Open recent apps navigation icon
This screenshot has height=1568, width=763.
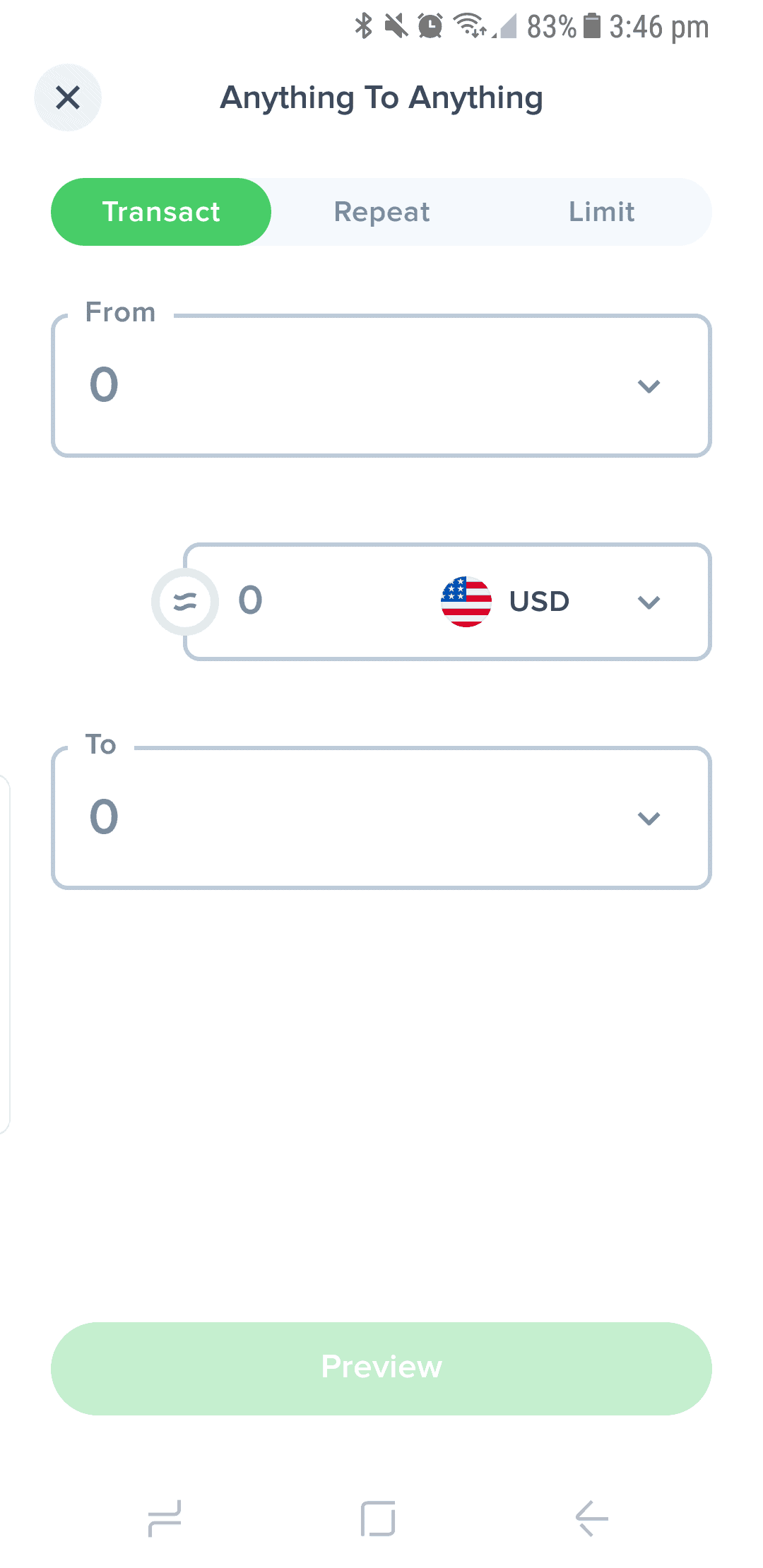pos(165,1519)
